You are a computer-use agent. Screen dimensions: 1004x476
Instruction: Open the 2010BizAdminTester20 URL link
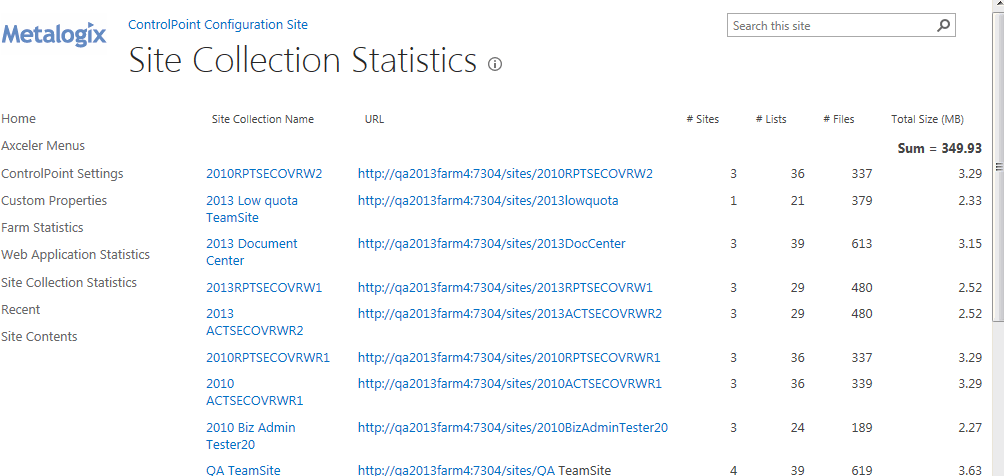513,428
